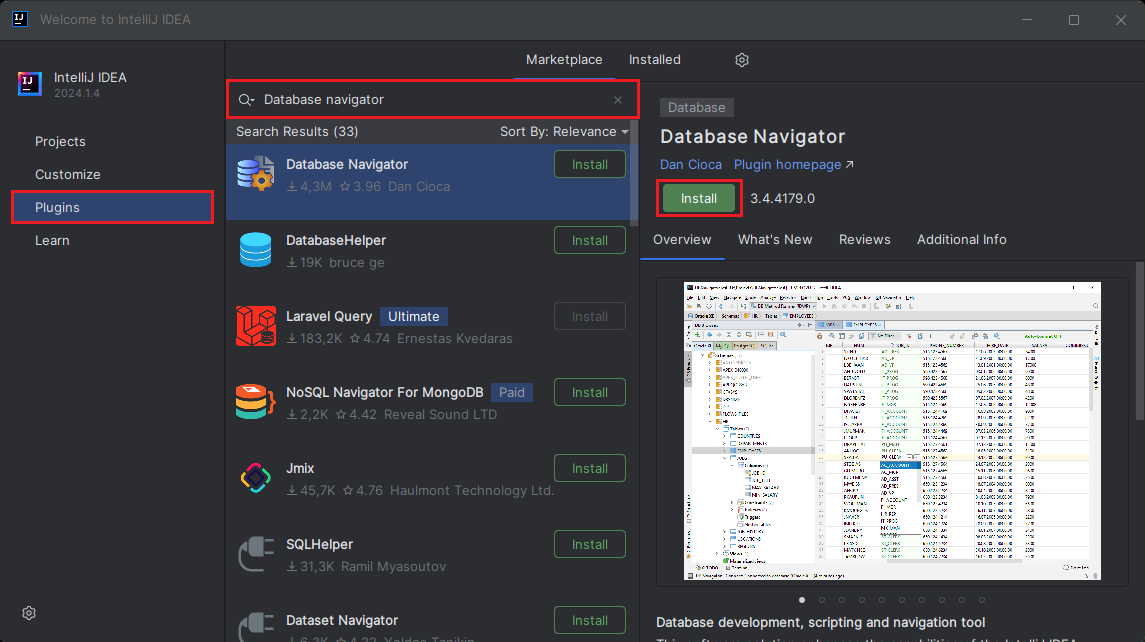The image size is (1145, 642).
Task: Click the plugins settings gear next to Installed
Action: point(741,60)
